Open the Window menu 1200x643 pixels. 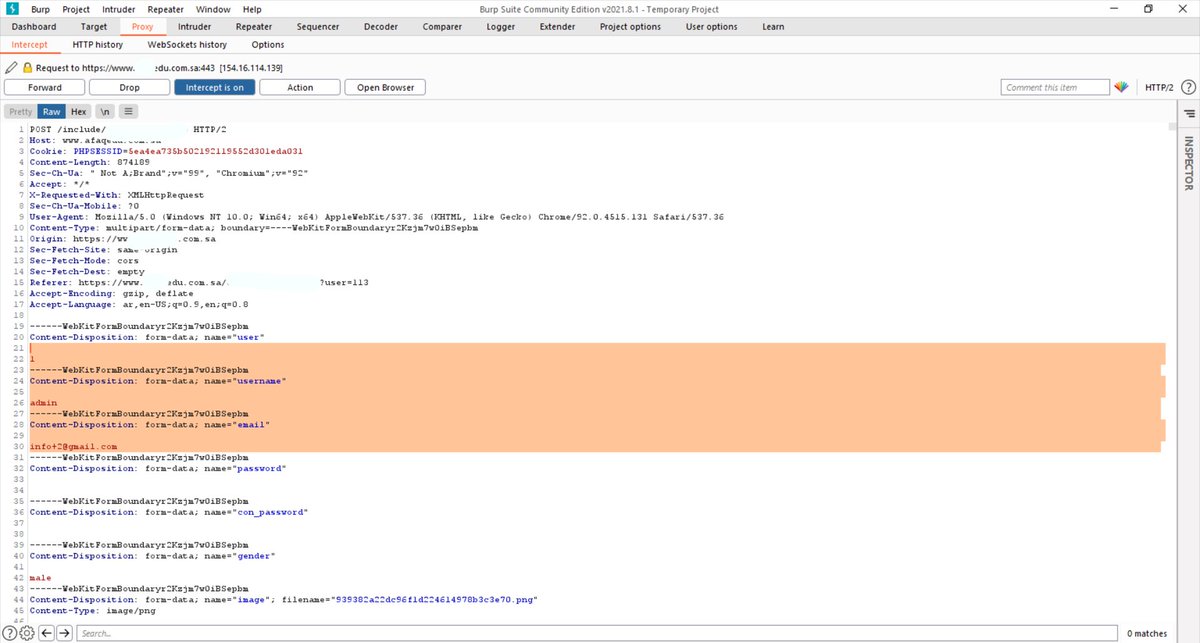pyautogui.click(x=213, y=9)
